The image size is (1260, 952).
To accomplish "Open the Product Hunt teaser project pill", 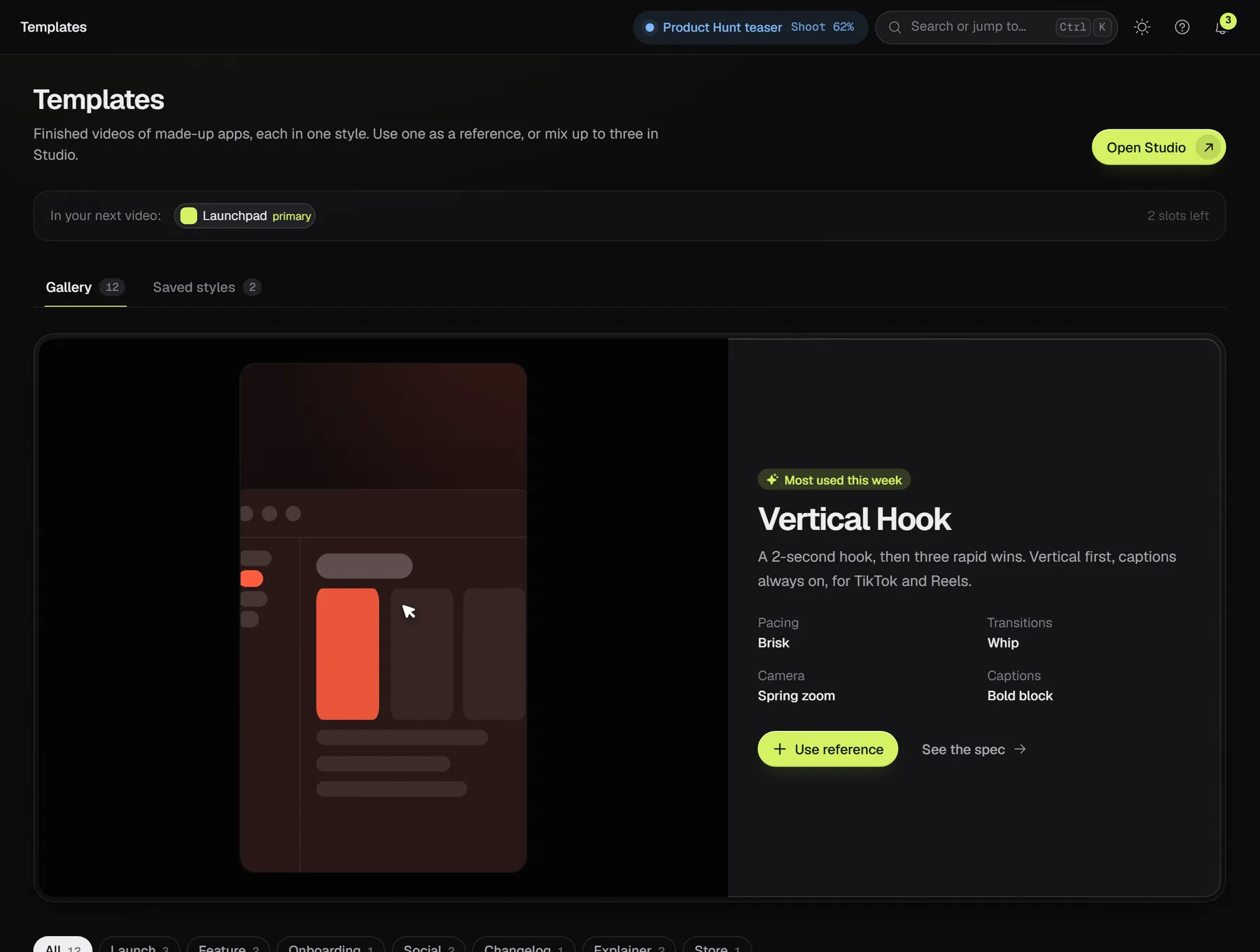I will point(750,27).
